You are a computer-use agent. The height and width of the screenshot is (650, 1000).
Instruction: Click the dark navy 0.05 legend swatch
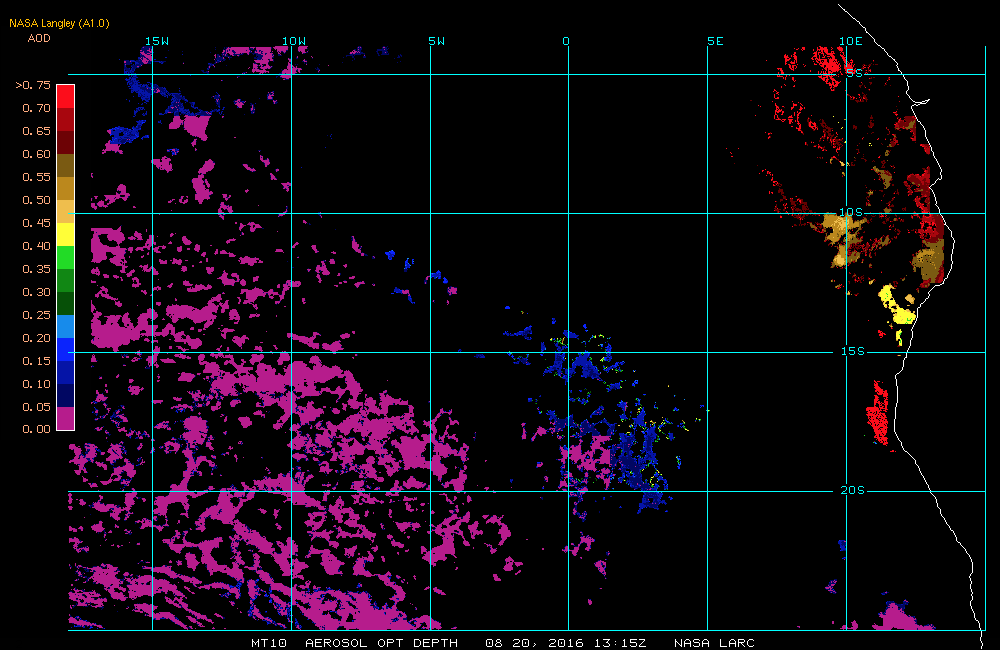tap(66, 395)
